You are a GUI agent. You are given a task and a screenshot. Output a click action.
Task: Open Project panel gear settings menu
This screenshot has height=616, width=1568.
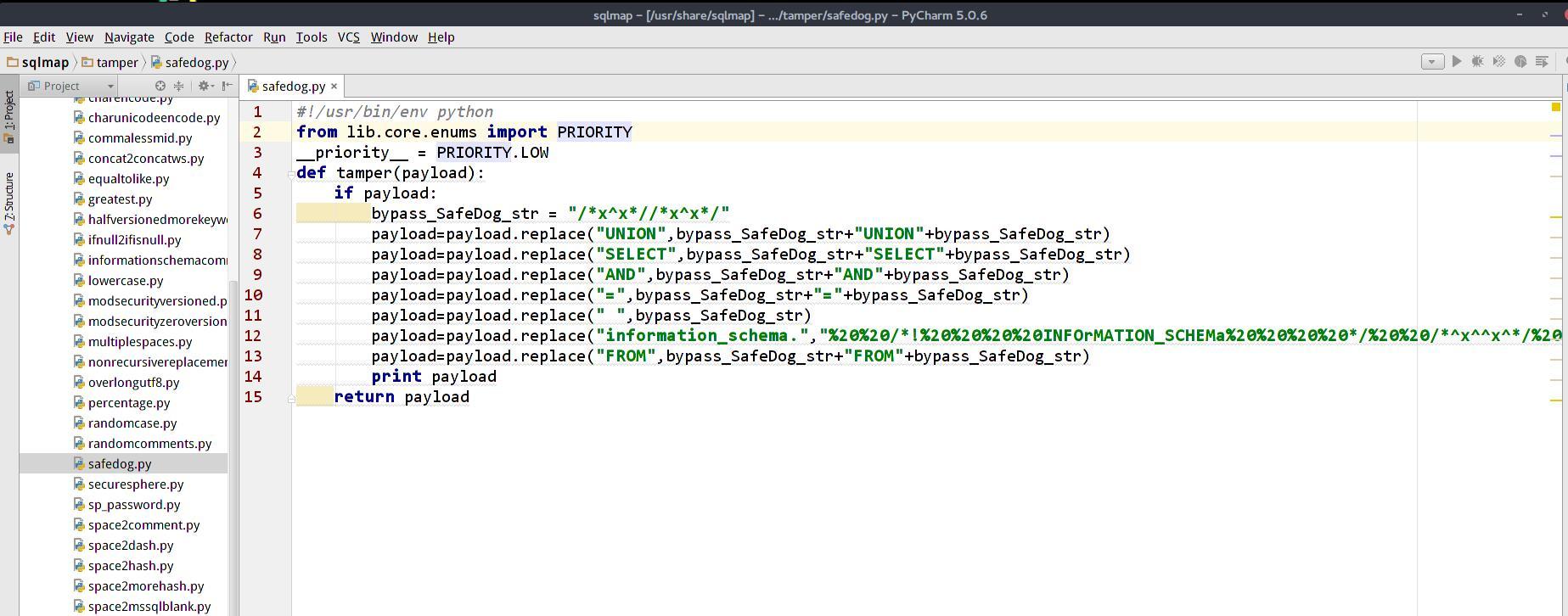(205, 86)
